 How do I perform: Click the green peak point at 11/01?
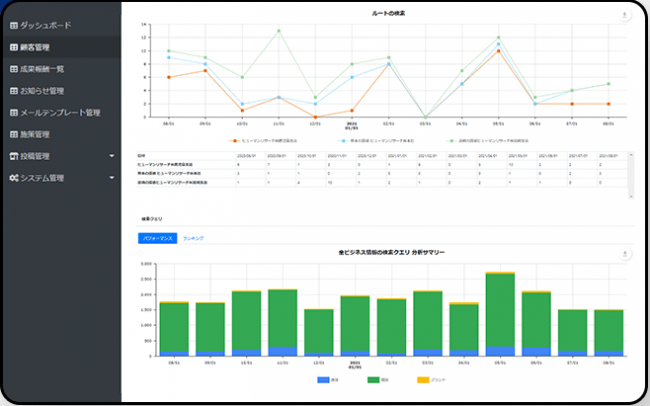point(279,31)
